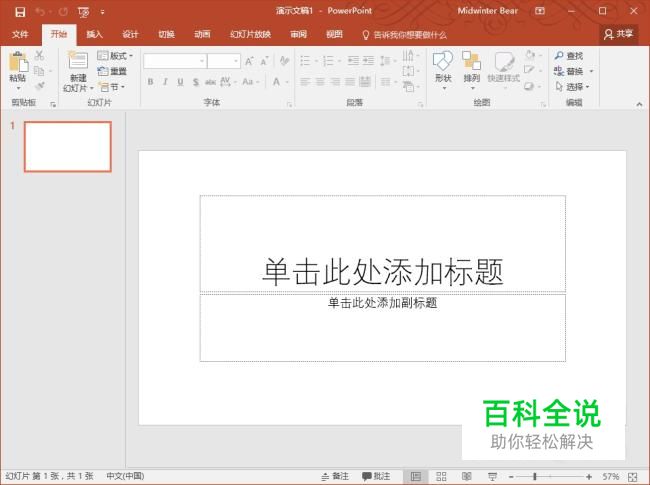Select slide 1 thumbnail in the panel
Image resolution: width=650 pixels, height=485 pixels.
[x=68, y=146]
